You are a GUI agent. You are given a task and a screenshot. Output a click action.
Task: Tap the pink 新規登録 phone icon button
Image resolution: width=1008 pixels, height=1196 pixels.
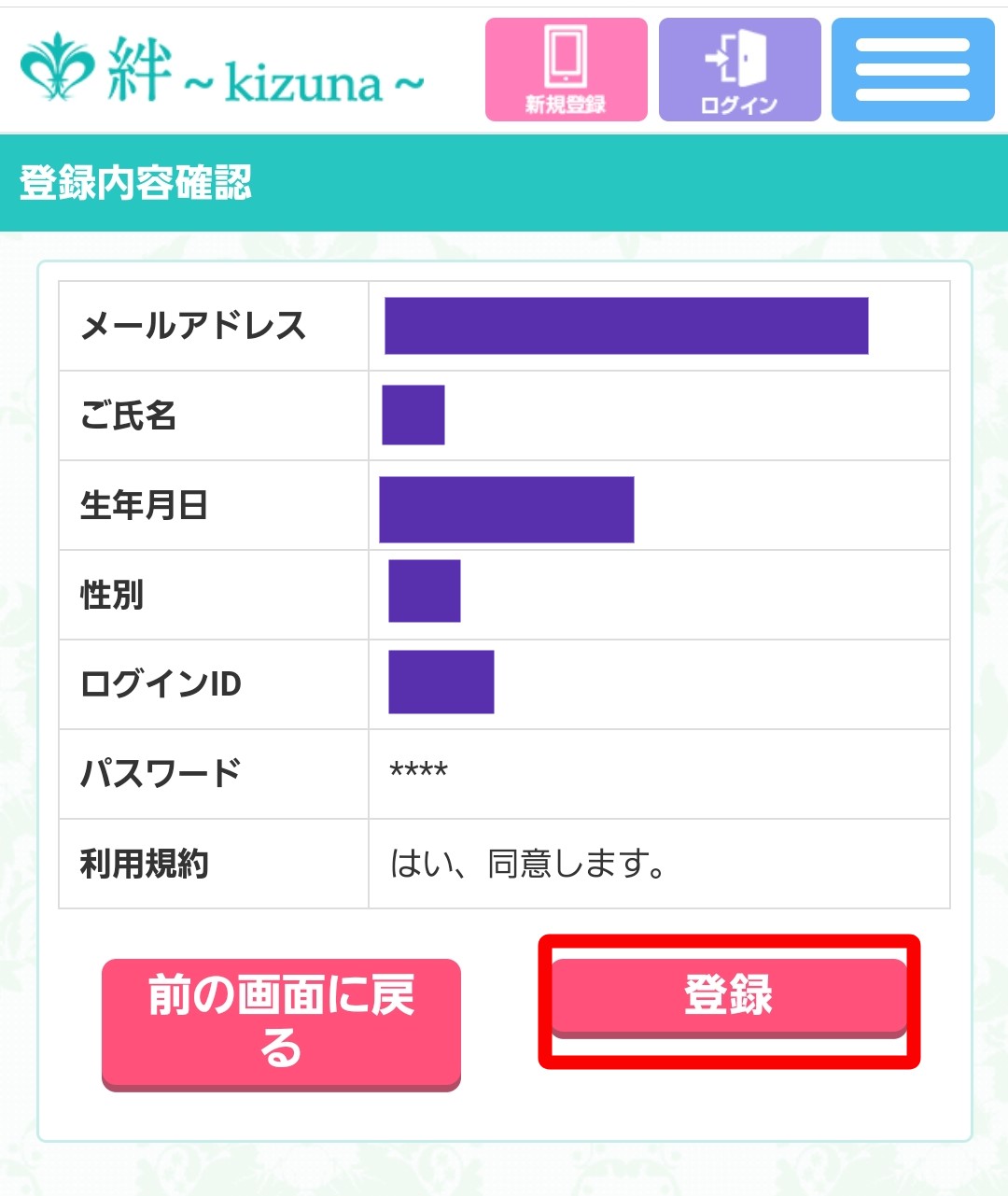566,70
